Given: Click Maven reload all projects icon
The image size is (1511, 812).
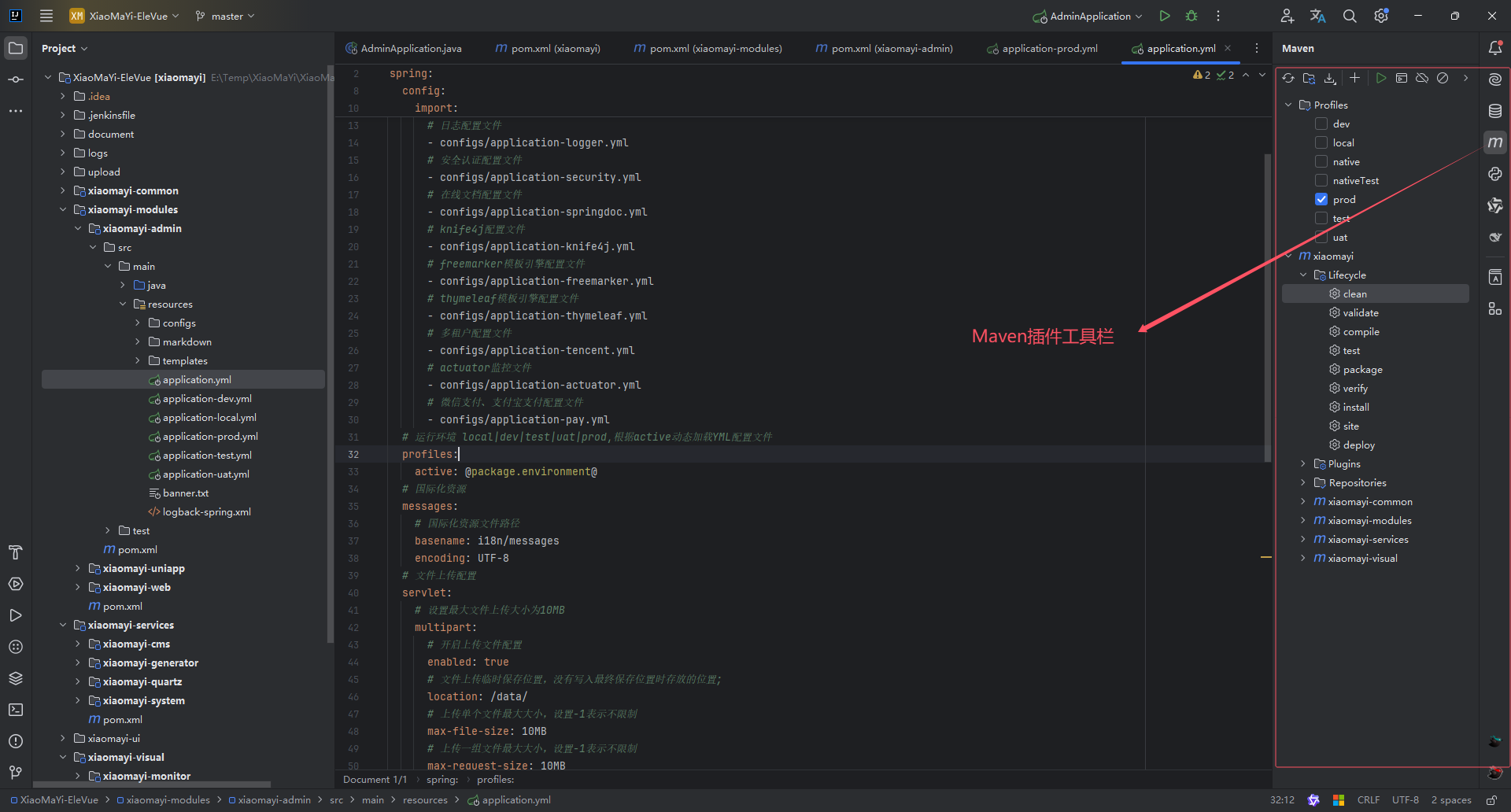Looking at the screenshot, I should 1288,78.
